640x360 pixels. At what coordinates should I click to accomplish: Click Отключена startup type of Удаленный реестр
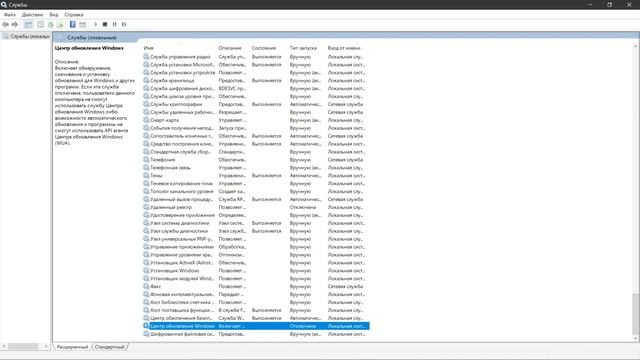tap(303, 207)
